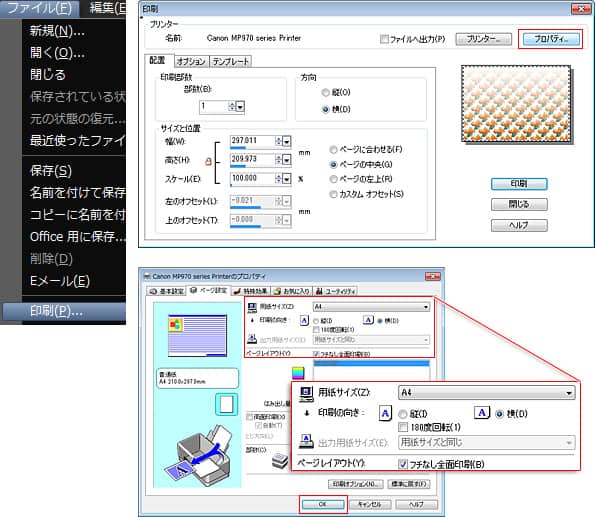Switch to the オプション tab
The width and height of the screenshot is (597, 517).
point(191,61)
